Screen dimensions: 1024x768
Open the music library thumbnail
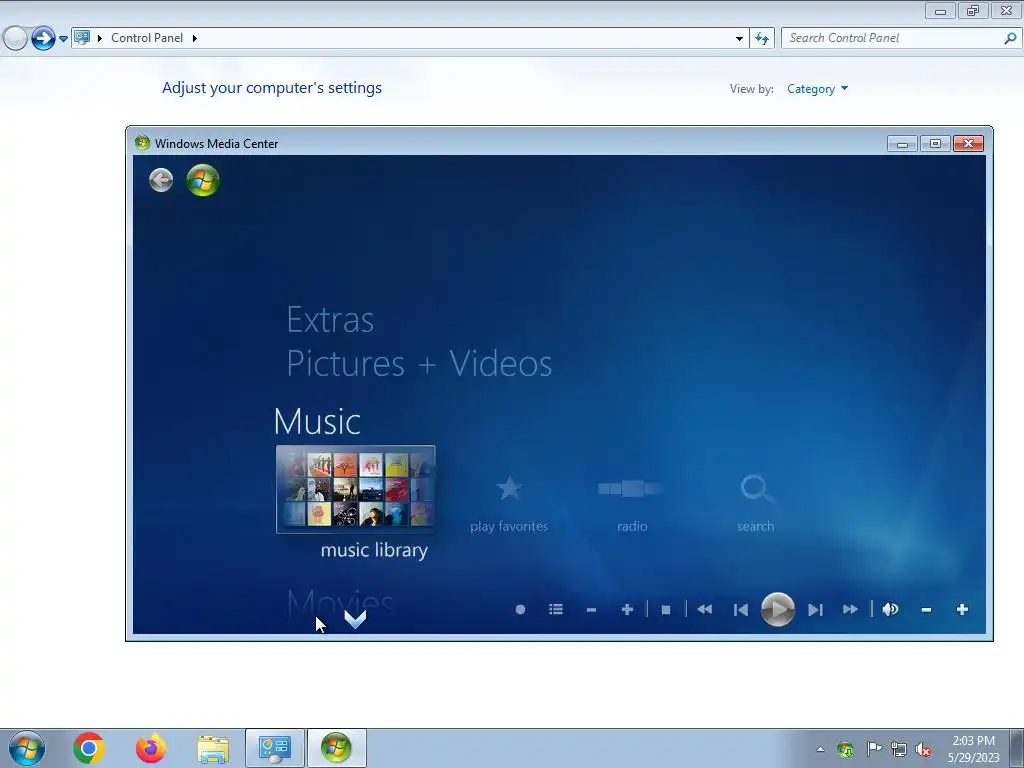tap(356, 489)
